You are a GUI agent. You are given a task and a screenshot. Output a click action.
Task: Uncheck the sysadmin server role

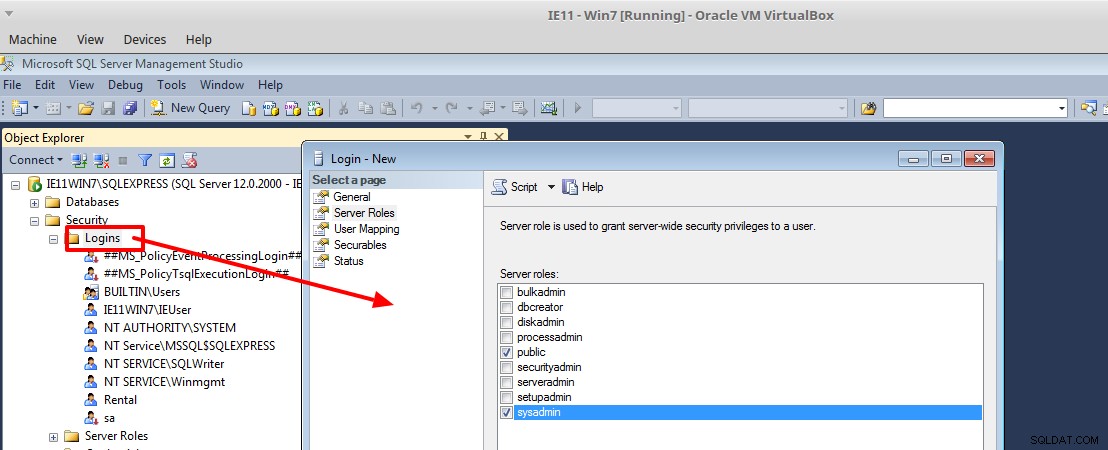click(x=507, y=413)
